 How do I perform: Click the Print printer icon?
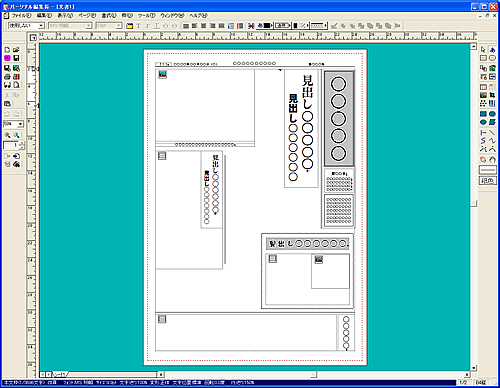pos(7,77)
